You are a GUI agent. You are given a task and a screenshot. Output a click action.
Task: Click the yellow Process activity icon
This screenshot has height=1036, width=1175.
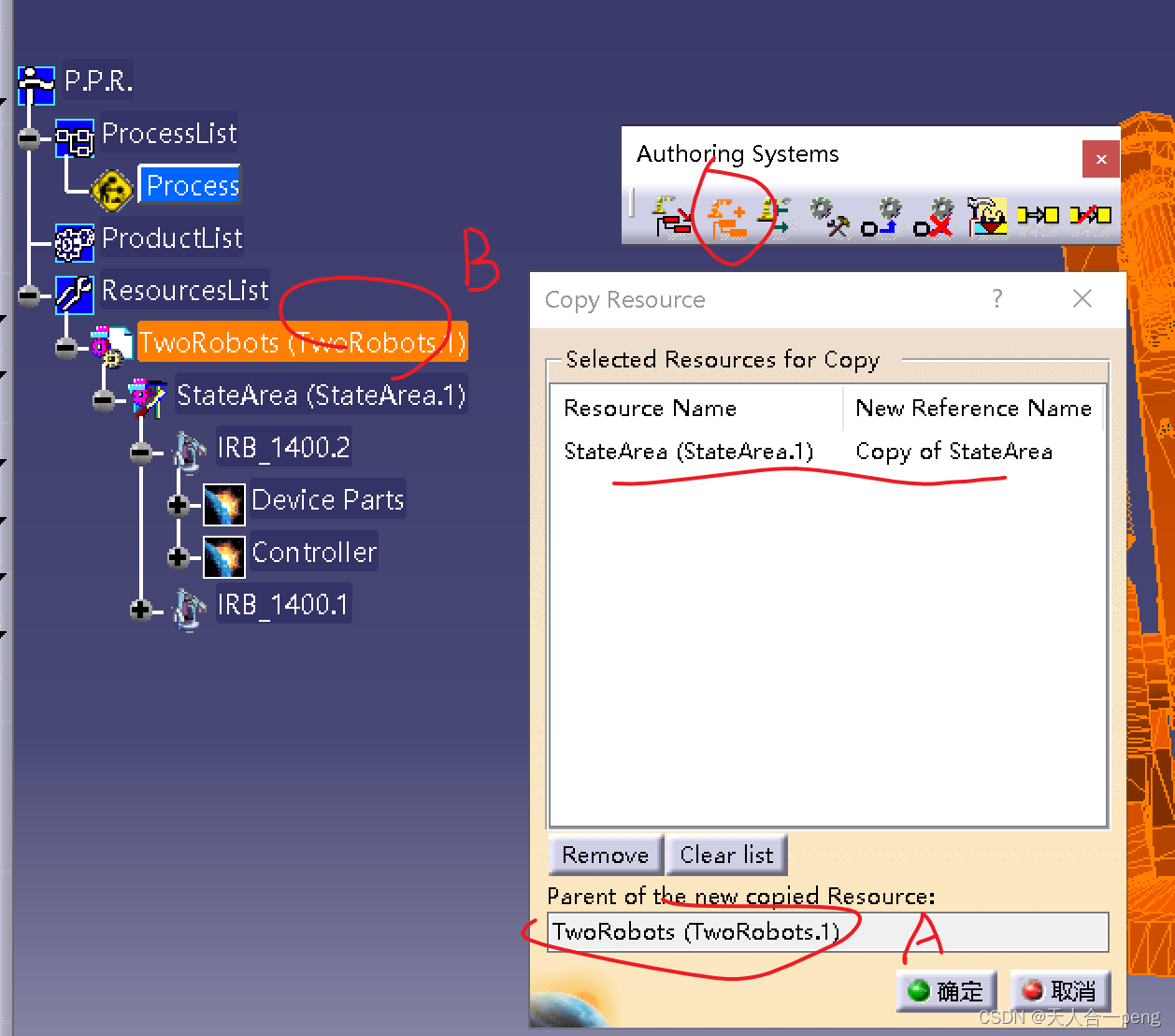pos(113,191)
